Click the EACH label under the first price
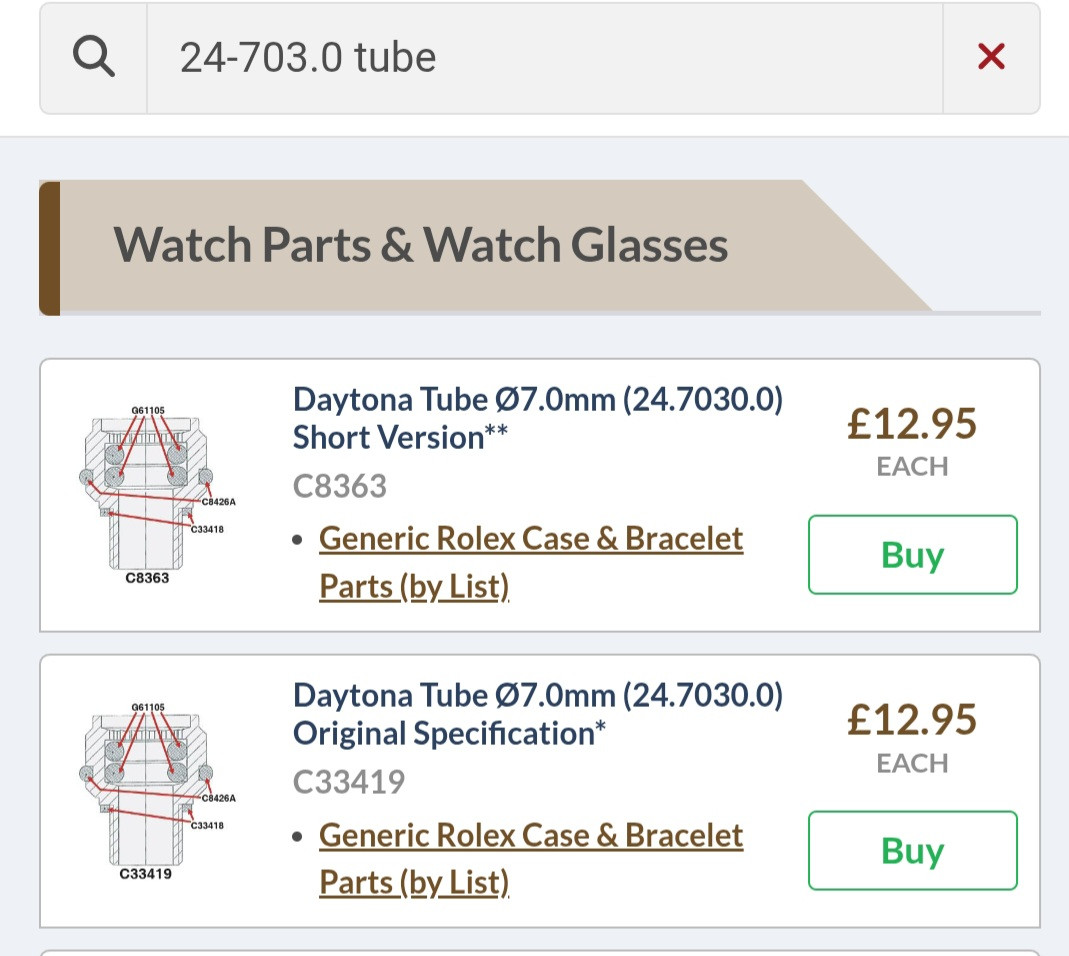The width and height of the screenshot is (1069, 956). (912, 467)
